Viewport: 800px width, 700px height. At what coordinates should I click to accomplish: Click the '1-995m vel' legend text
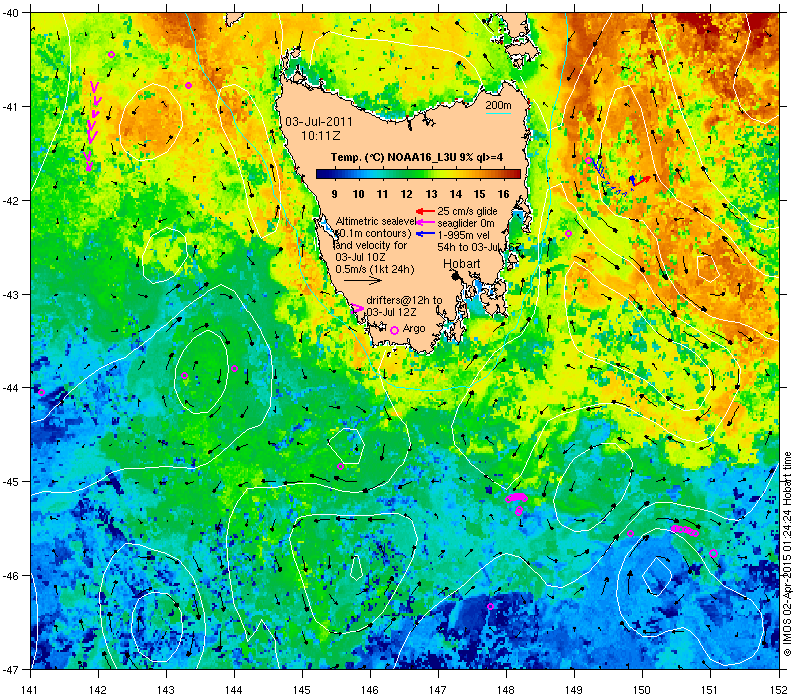[464, 235]
